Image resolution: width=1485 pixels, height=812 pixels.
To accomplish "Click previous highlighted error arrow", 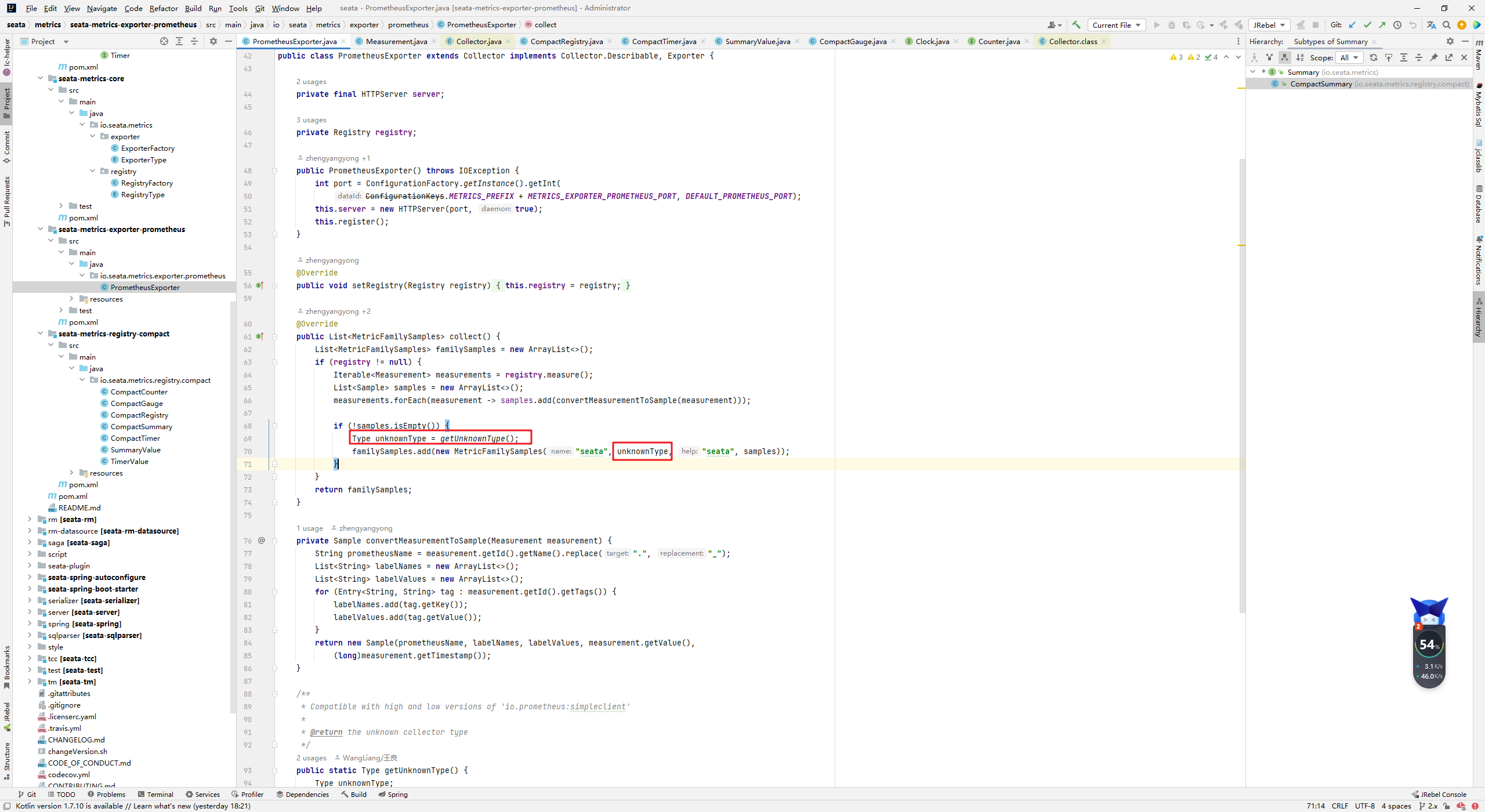I will (x=1226, y=57).
